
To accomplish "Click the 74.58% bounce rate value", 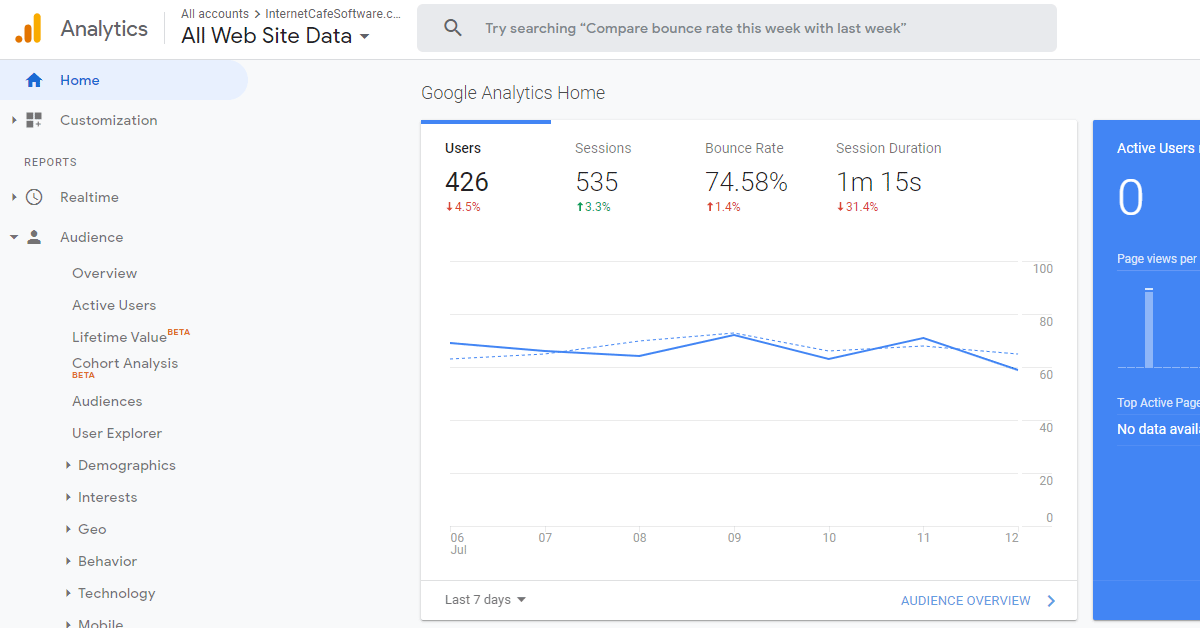I will pos(746,182).
